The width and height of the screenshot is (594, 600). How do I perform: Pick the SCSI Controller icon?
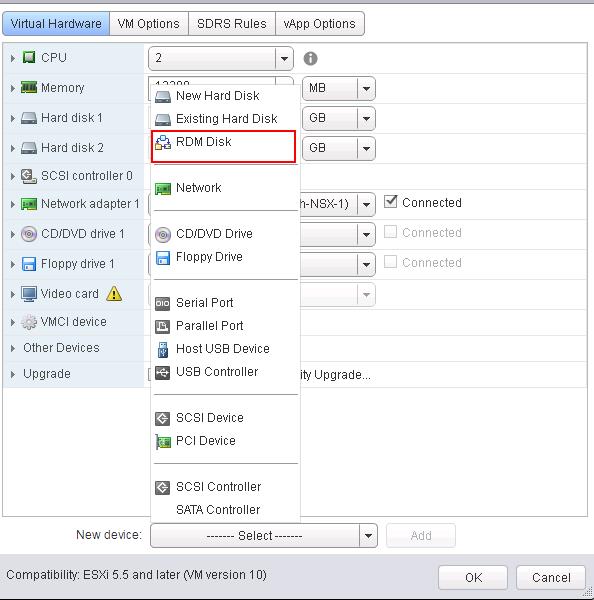pyautogui.click(x=162, y=488)
